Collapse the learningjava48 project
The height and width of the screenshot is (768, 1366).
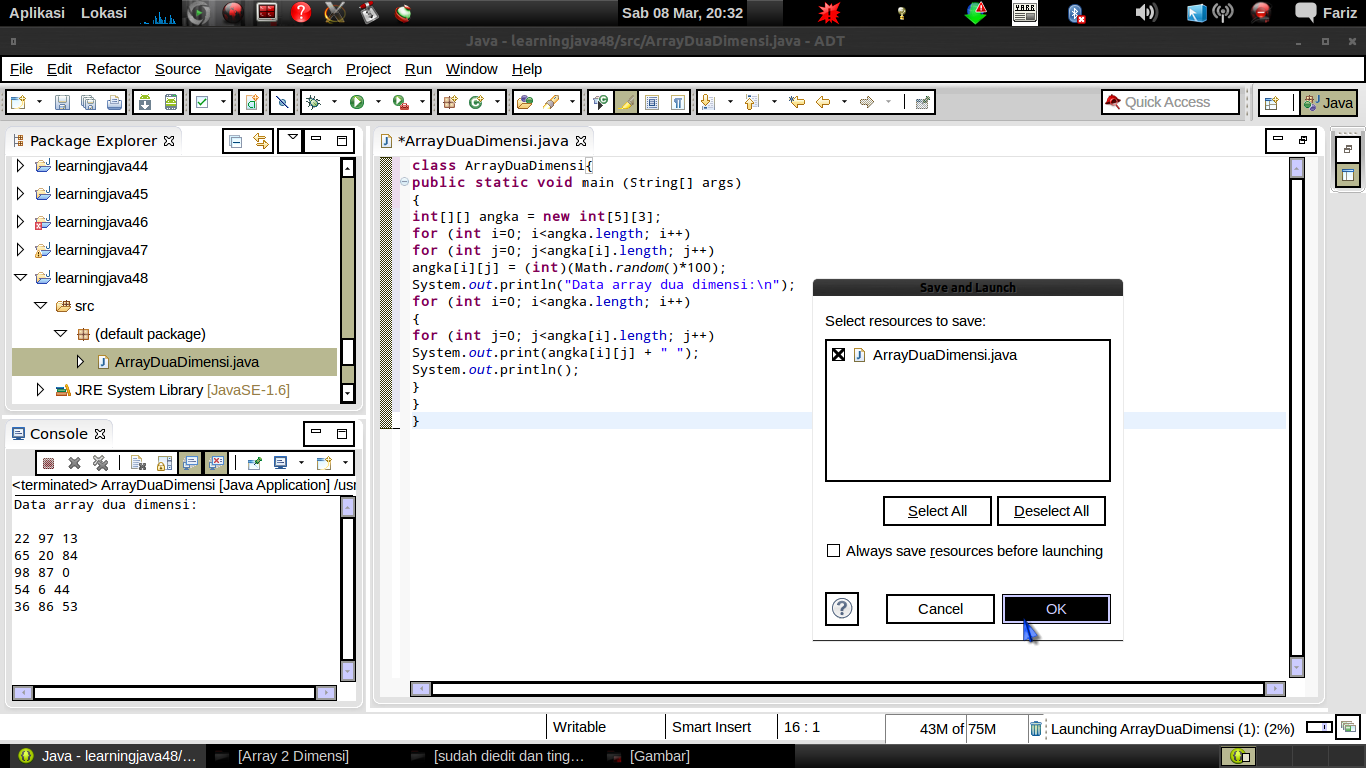[22, 278]
